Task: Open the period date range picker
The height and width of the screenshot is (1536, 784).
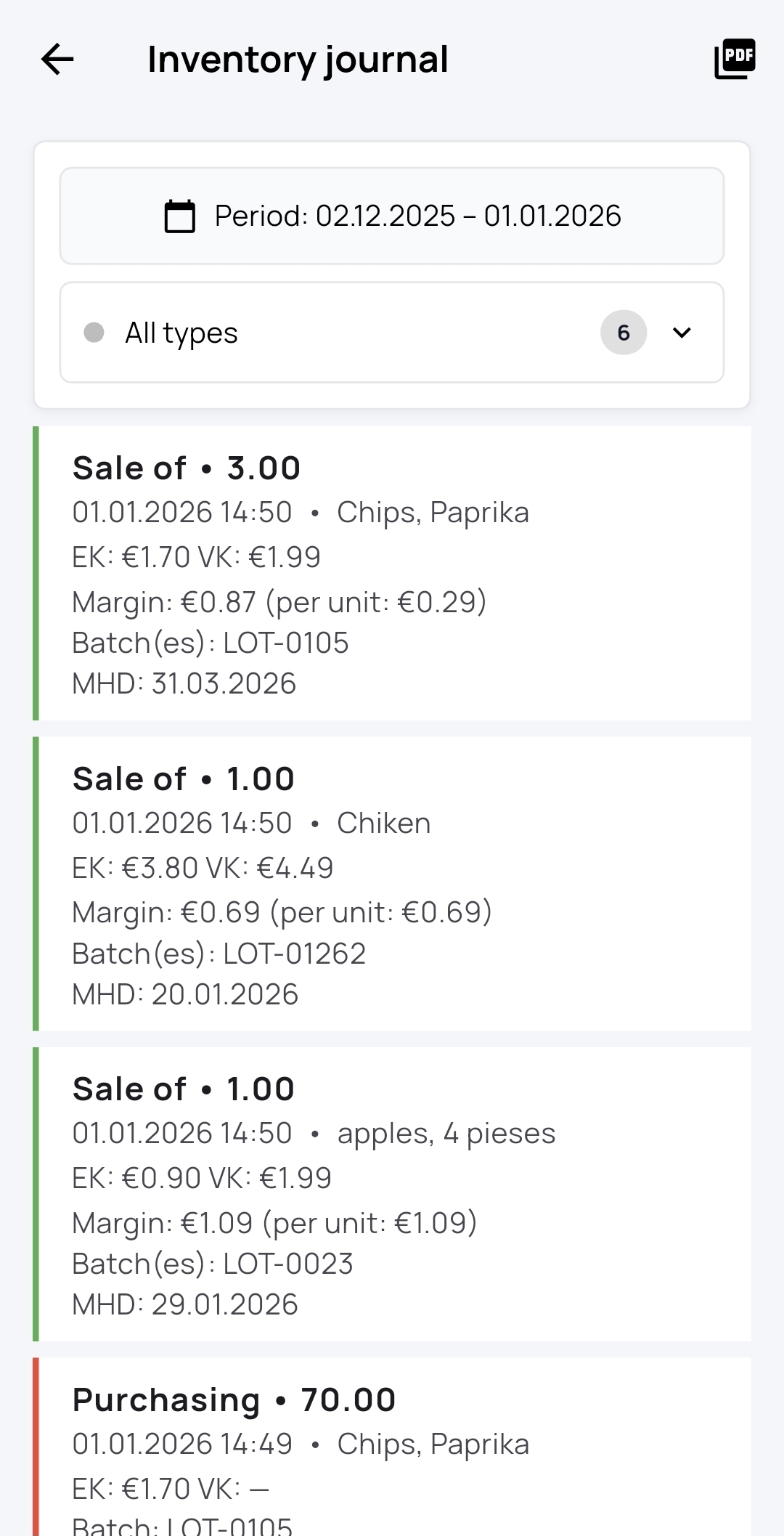Action: click(x=417, y=216)
